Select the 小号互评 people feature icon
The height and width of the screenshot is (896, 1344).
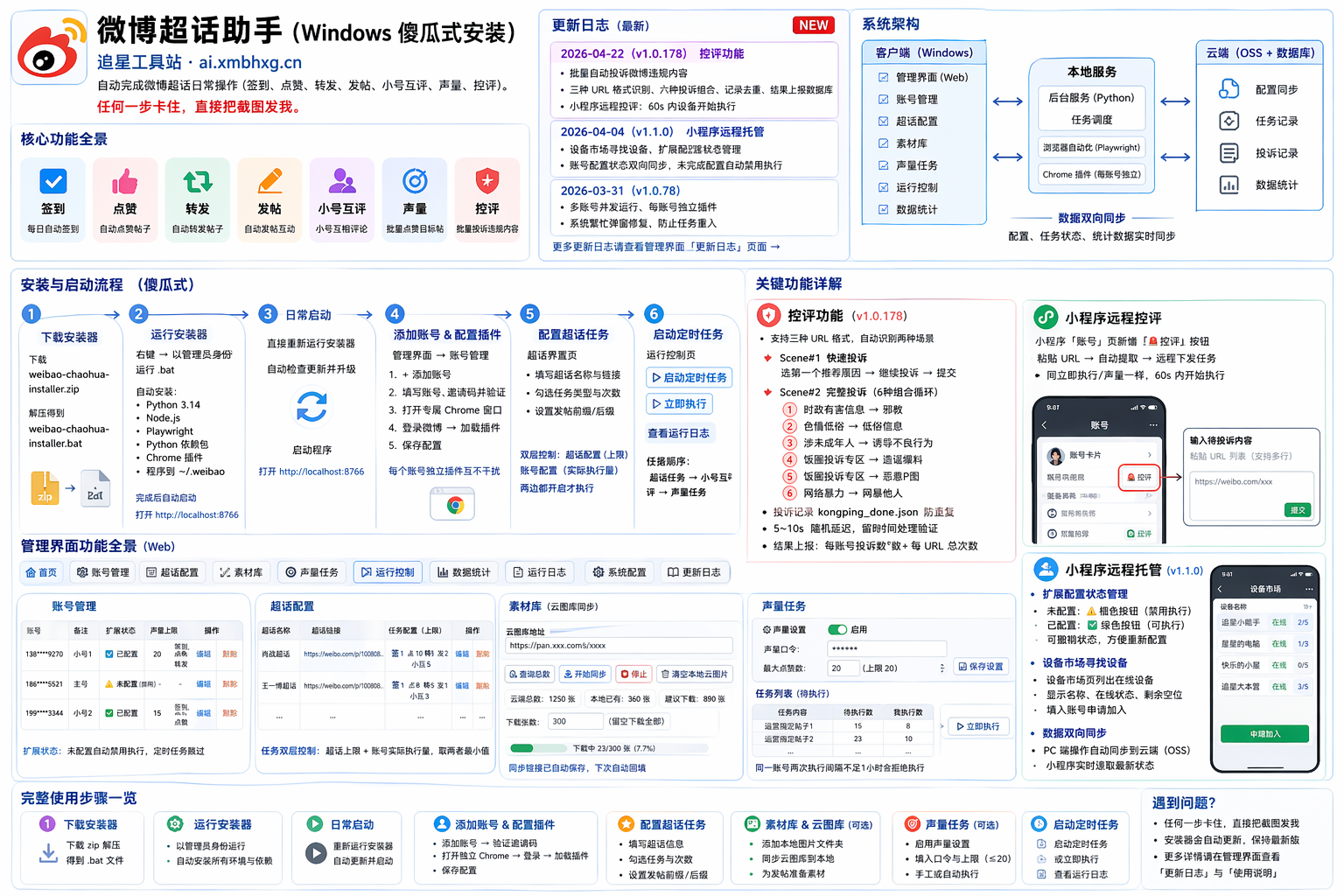click(342, 181)
